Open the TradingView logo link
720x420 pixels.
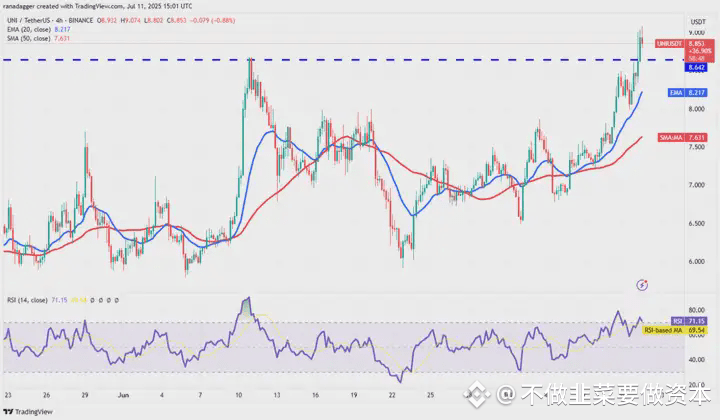coord(28,412)
